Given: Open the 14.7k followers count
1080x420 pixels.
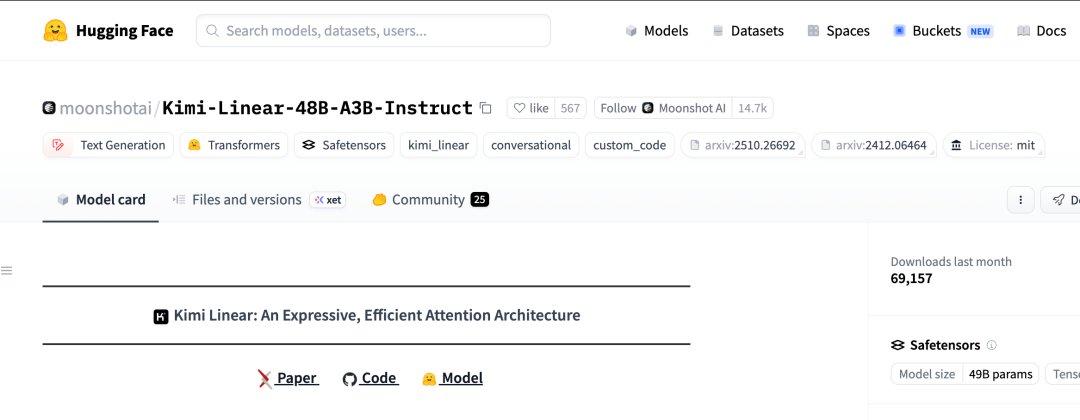Looking at the screenshot, I should click(753, 108).
